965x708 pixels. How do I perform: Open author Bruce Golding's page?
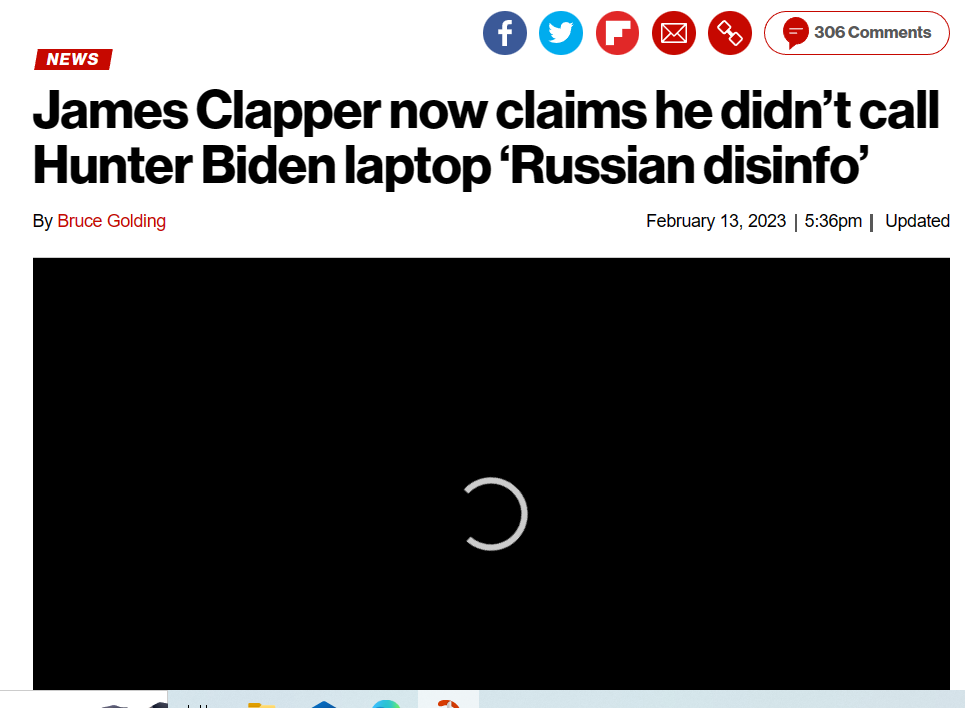[x=111, y=221]
